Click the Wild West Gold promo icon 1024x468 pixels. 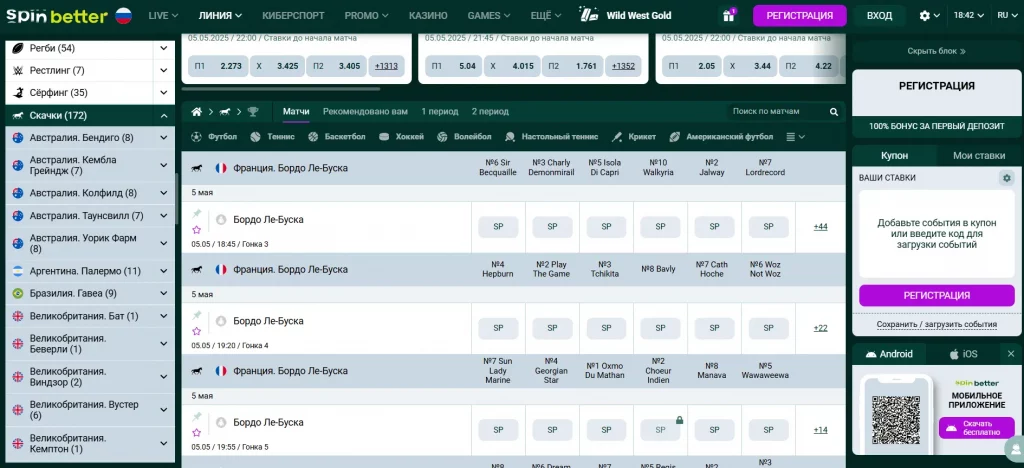(x=588, y=15)
